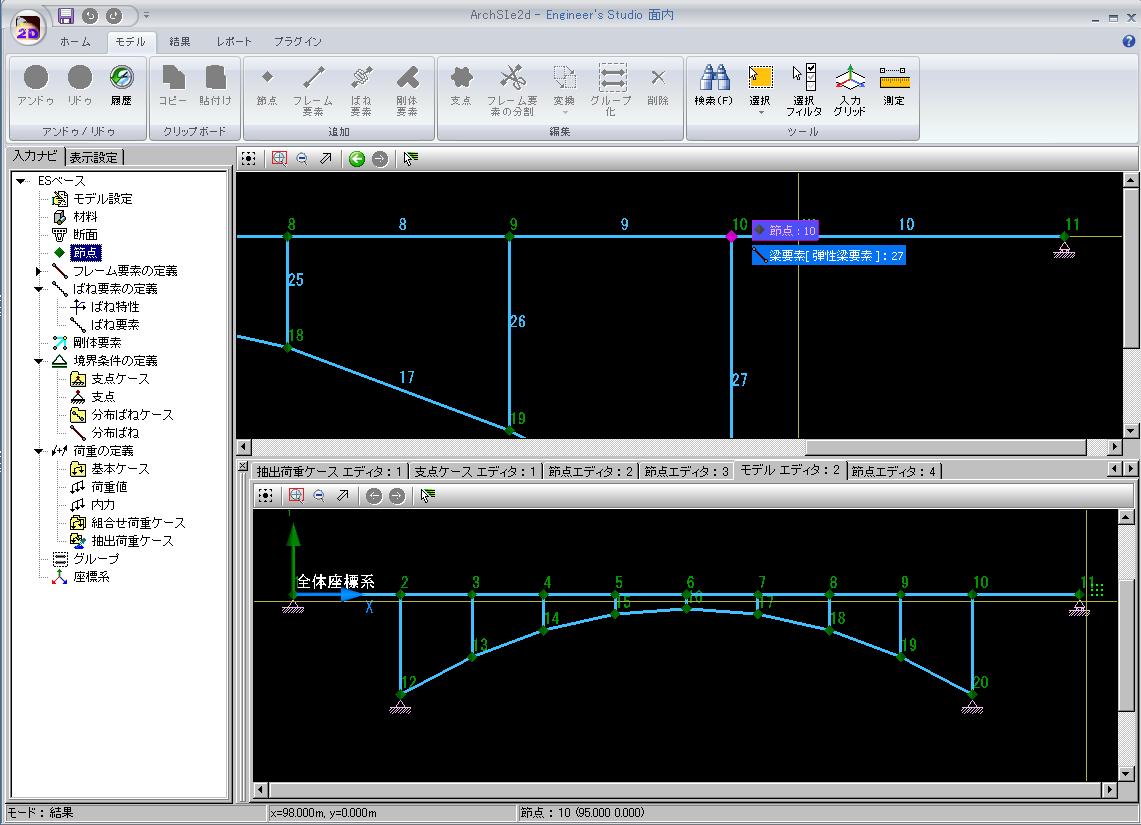Collapse the ESベース tree root

tap(21, 180)
